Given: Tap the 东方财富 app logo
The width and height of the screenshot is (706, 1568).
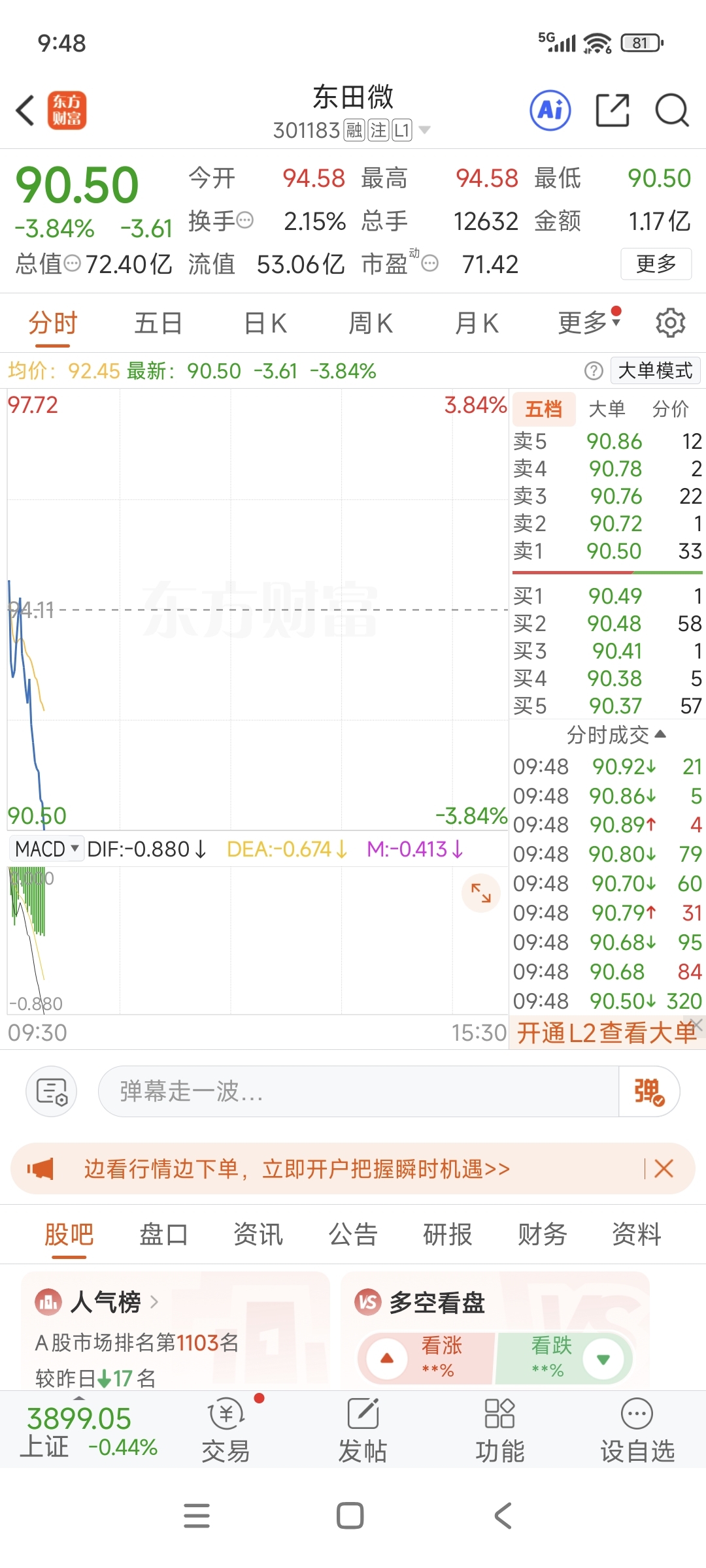Looking at the screenshot, I should click(67, 110).
